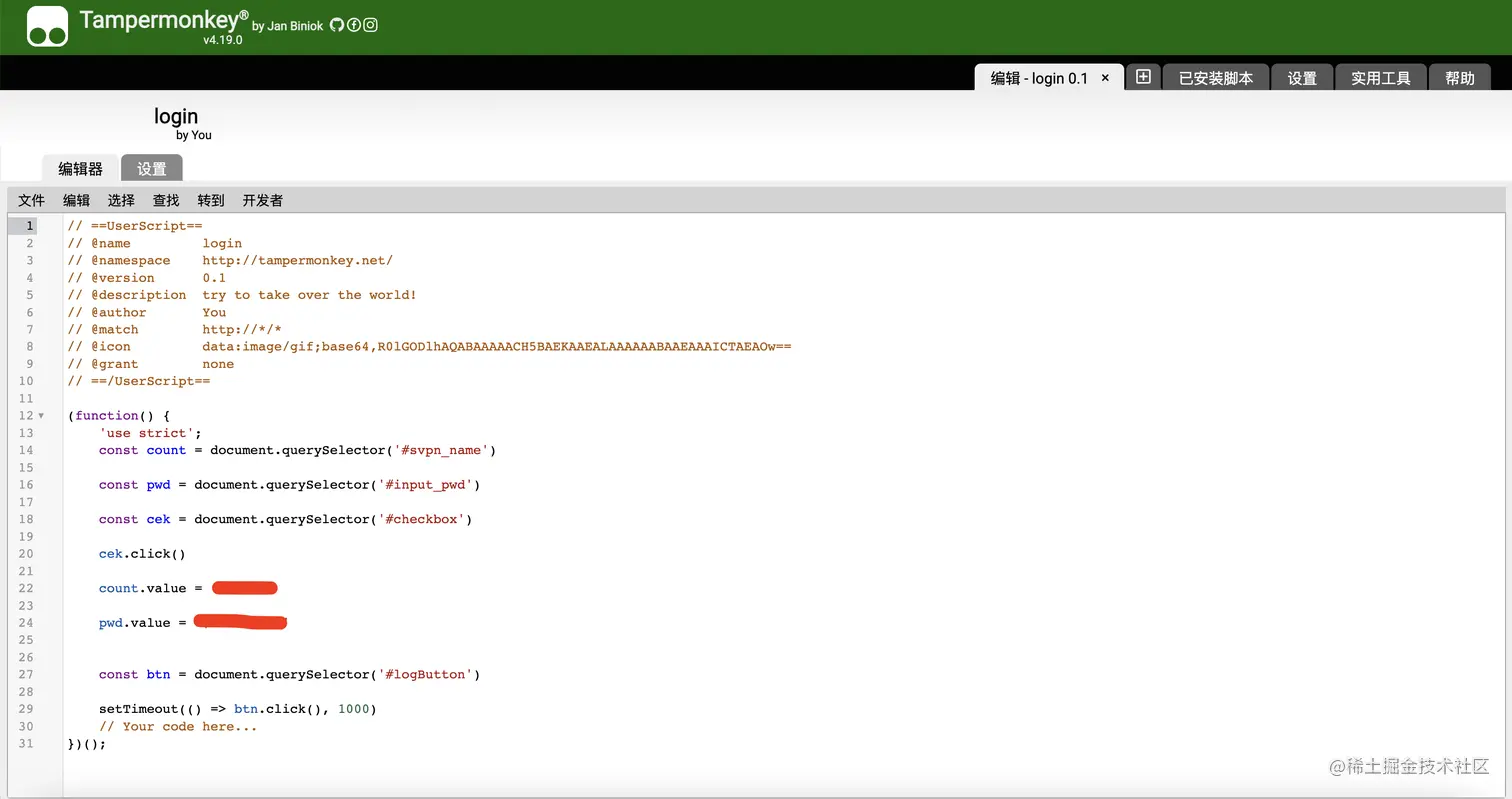Switch to the 编辑器 sub-tab
The image size is (1512, 799).
click(80, 169)
